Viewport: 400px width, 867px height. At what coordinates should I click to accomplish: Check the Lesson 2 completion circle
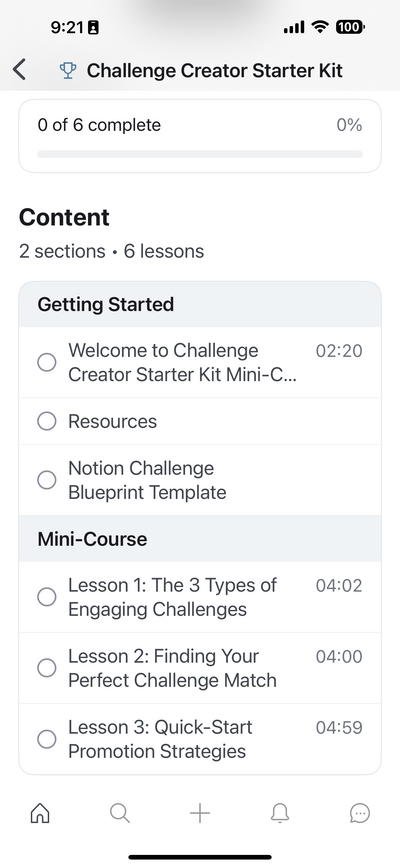(46, 668)
